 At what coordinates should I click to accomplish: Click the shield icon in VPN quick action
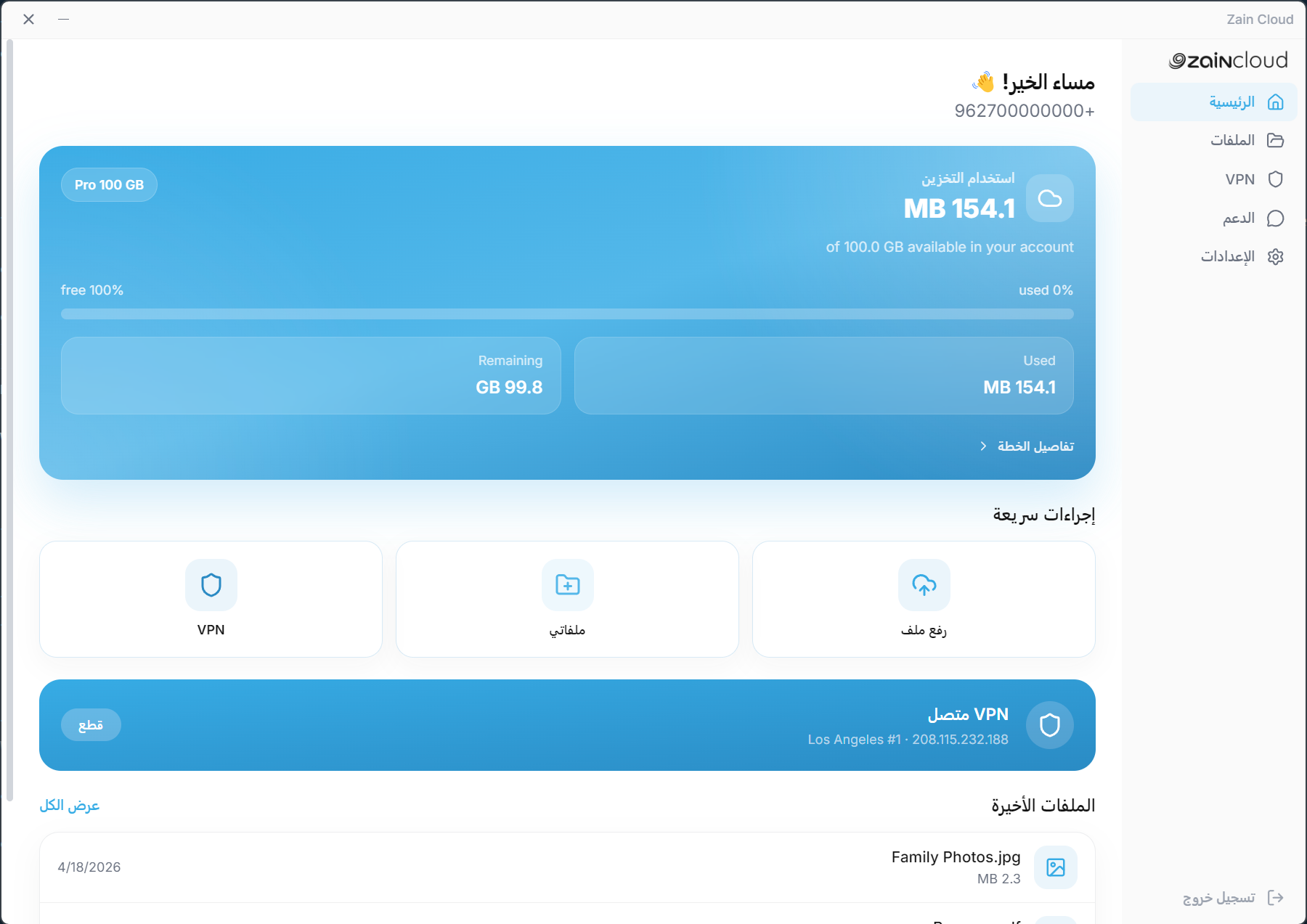click(x=211, y=585)
